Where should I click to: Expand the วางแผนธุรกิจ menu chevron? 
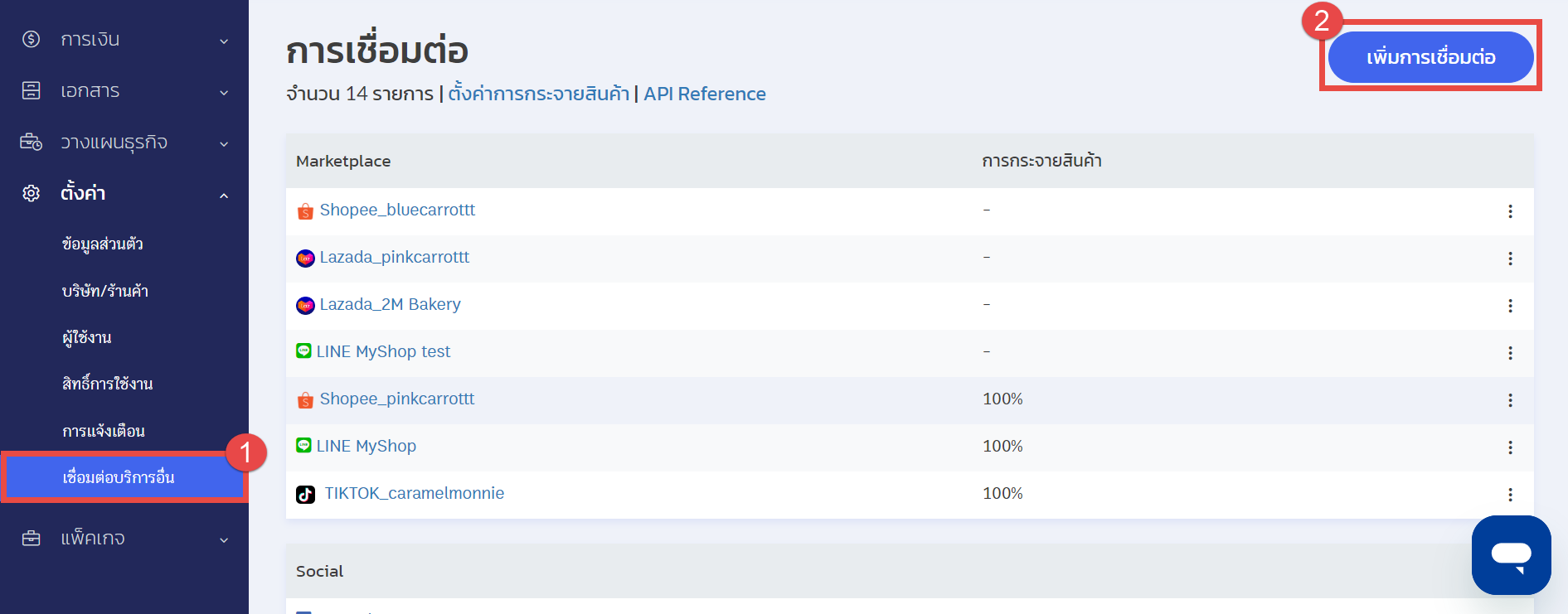point(224,143)
